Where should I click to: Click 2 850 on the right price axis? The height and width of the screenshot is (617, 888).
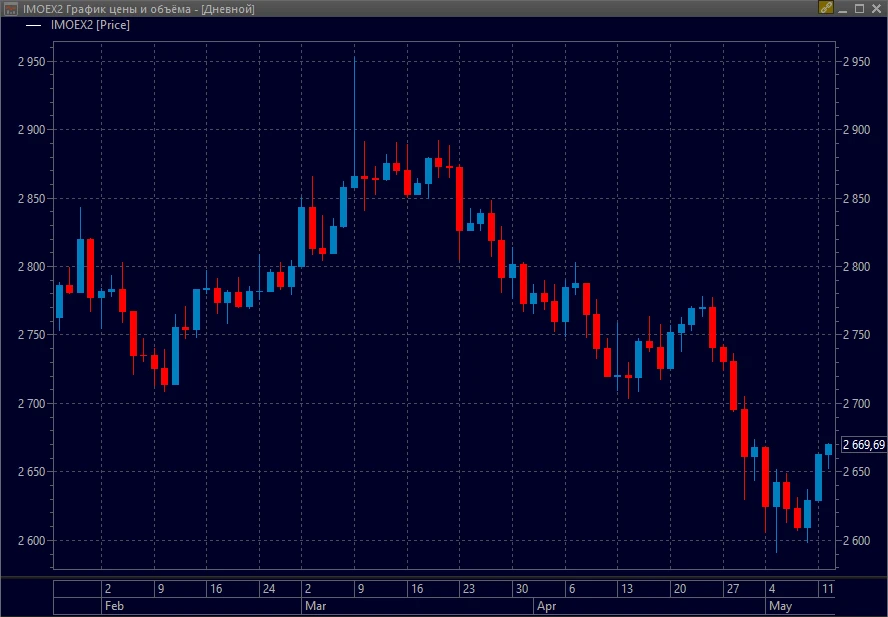[856, 199]
